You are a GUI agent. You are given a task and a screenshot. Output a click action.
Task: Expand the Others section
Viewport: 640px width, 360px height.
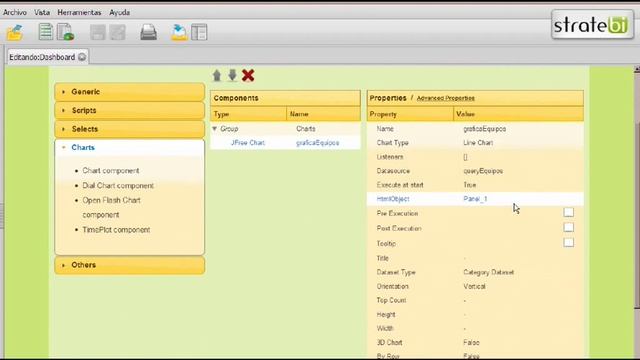130,265
